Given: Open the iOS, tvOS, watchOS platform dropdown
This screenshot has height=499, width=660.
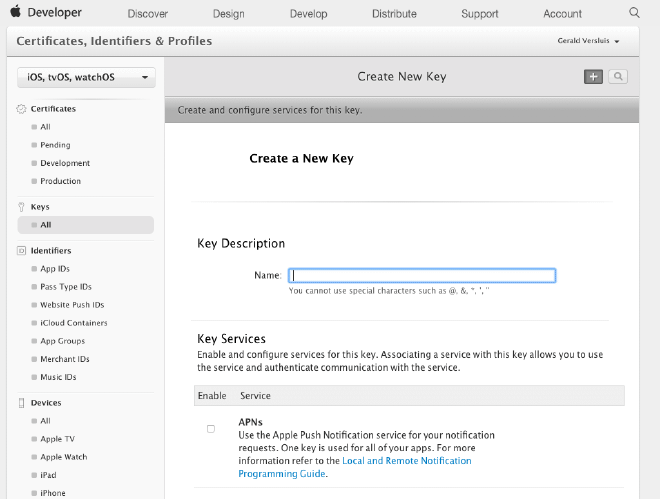Looking at the screenshot, I should [x=86, y=77].
